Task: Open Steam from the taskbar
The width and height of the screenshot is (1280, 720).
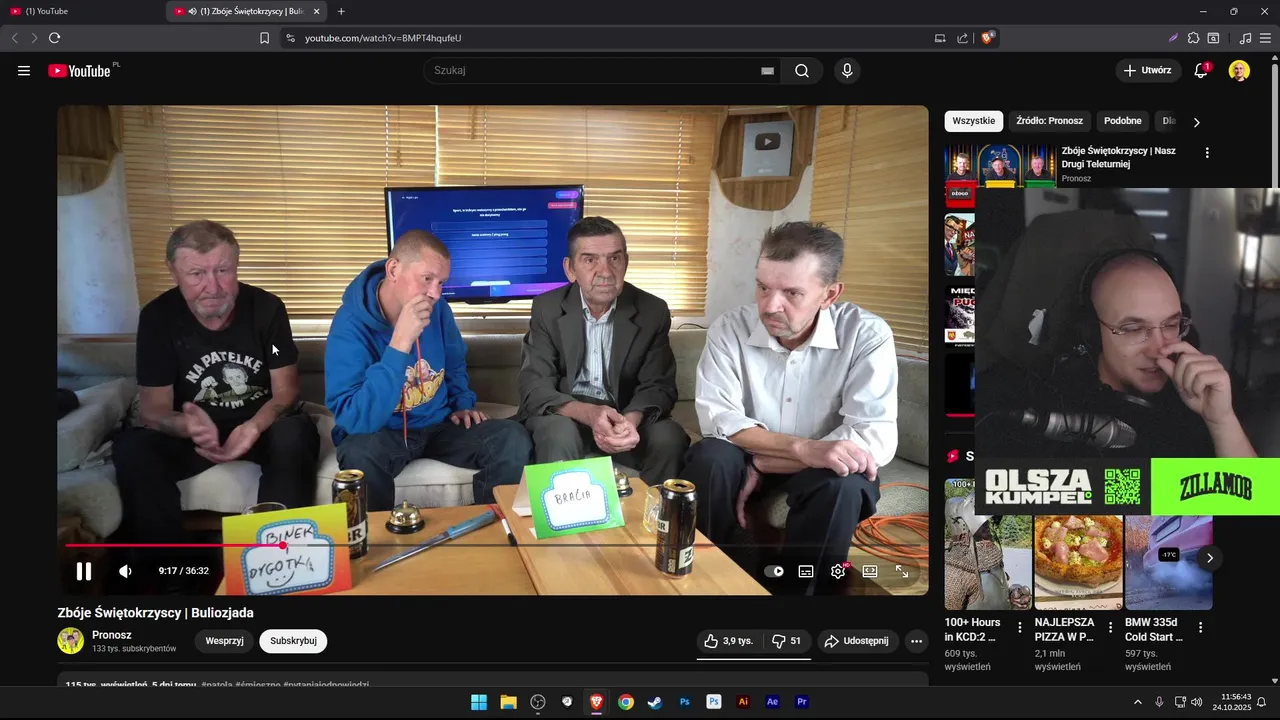Action: point(654,702)
